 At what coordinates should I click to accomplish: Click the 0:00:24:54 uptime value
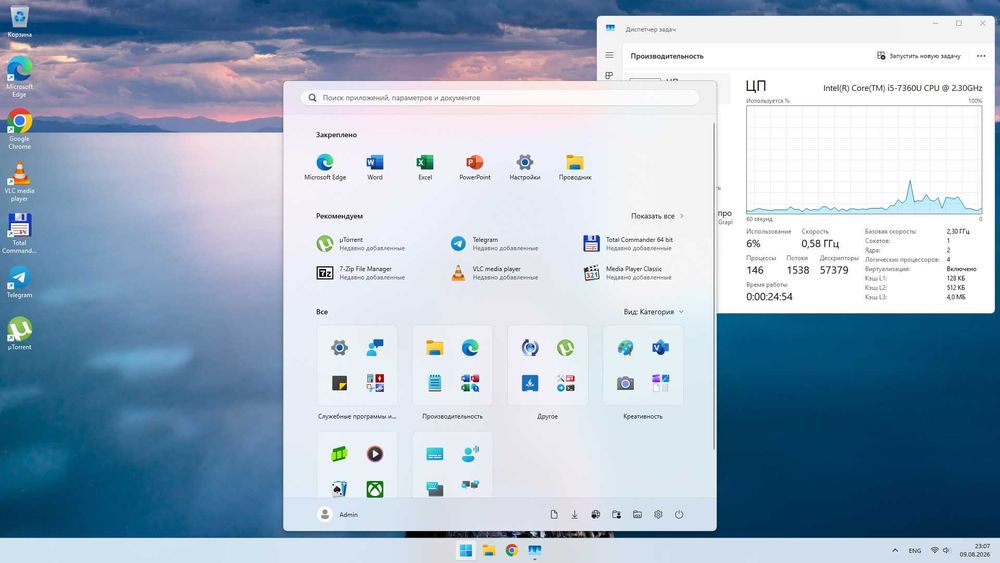coord(769,296)
